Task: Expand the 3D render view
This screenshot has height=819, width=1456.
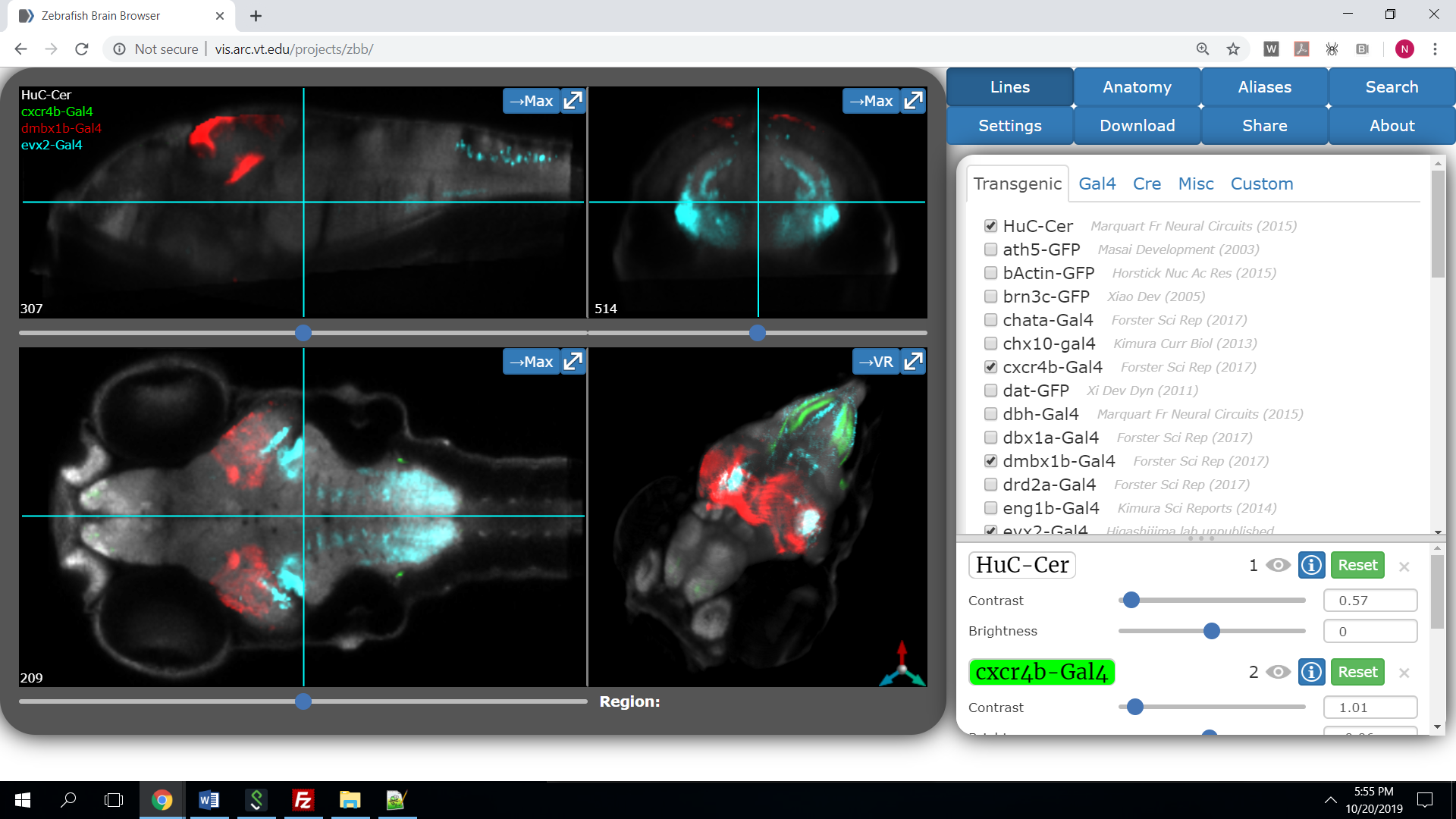Action: (914, 362)
